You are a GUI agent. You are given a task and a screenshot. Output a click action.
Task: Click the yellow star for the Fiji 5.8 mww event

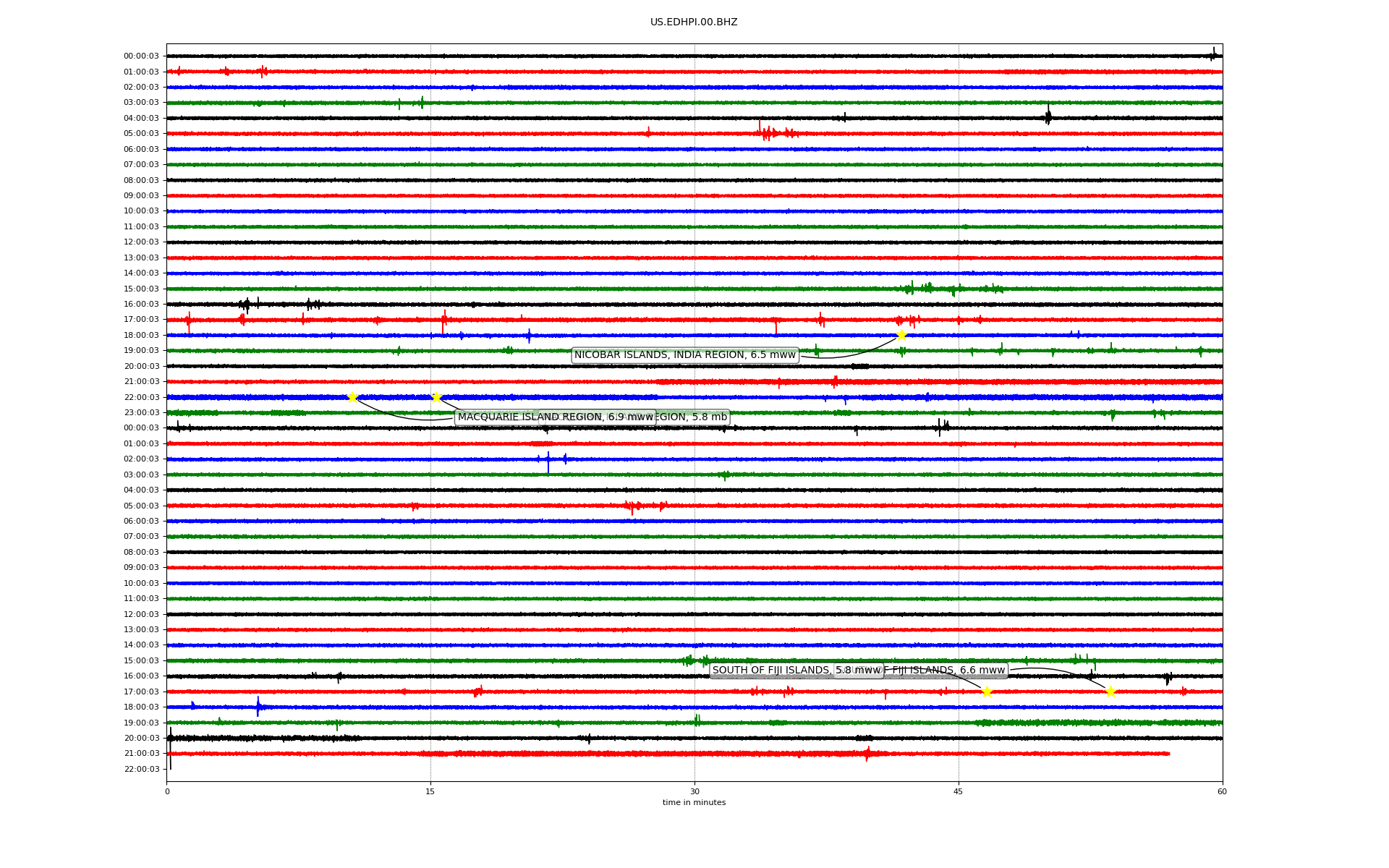coord(987,692)
